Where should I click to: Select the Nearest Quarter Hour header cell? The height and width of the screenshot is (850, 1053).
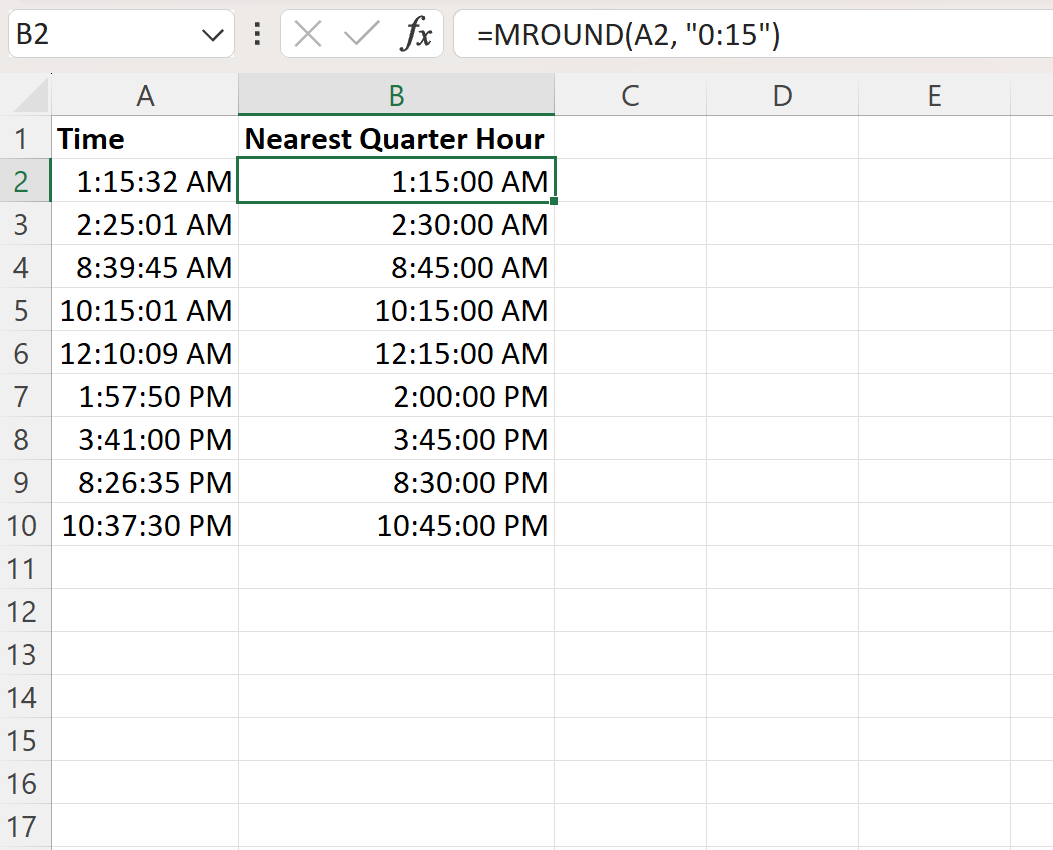396,138
